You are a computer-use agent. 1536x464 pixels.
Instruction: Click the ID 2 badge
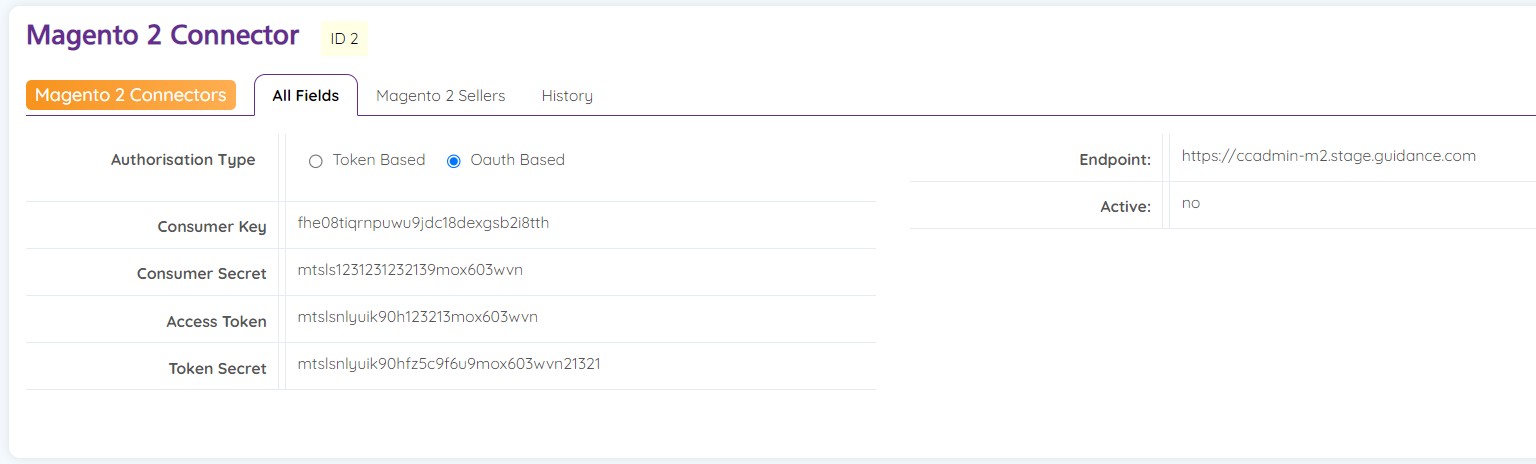[344, 39]
